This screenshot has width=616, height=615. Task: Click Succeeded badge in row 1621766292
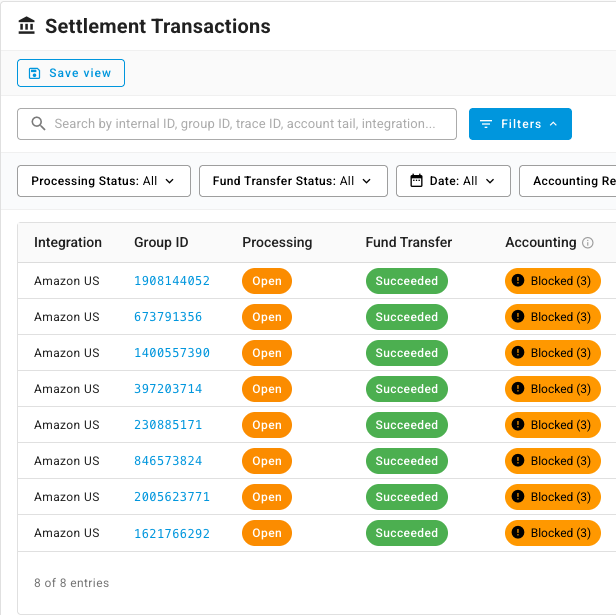(x=407, y=533)
